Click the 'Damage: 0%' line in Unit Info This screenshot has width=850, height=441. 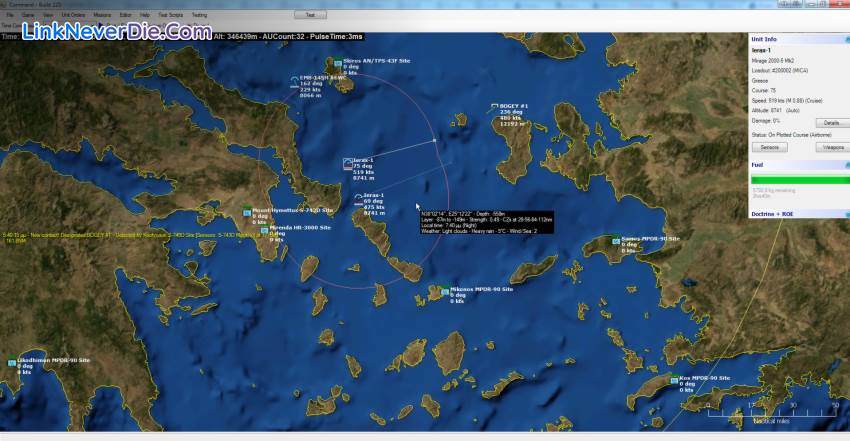coord(766,120)
